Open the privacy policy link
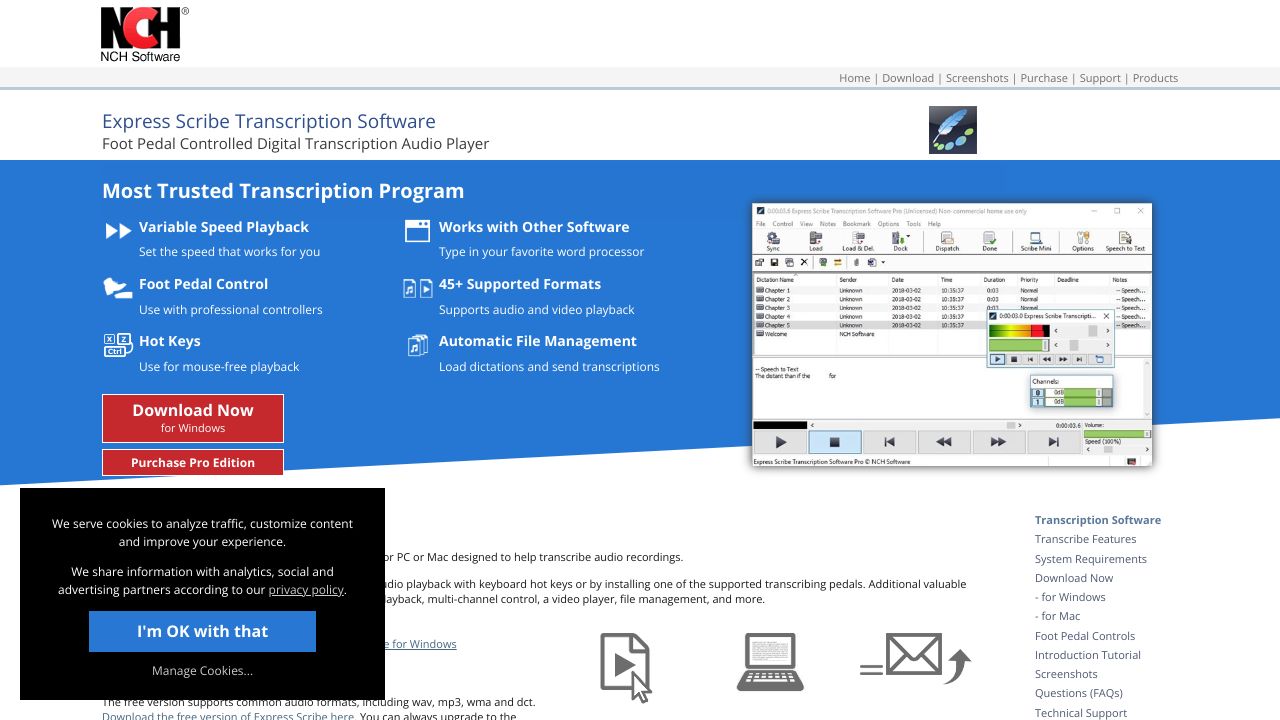Image resolution: width=1280 pixels, height=720 pixels. click(x=305, y=590)
